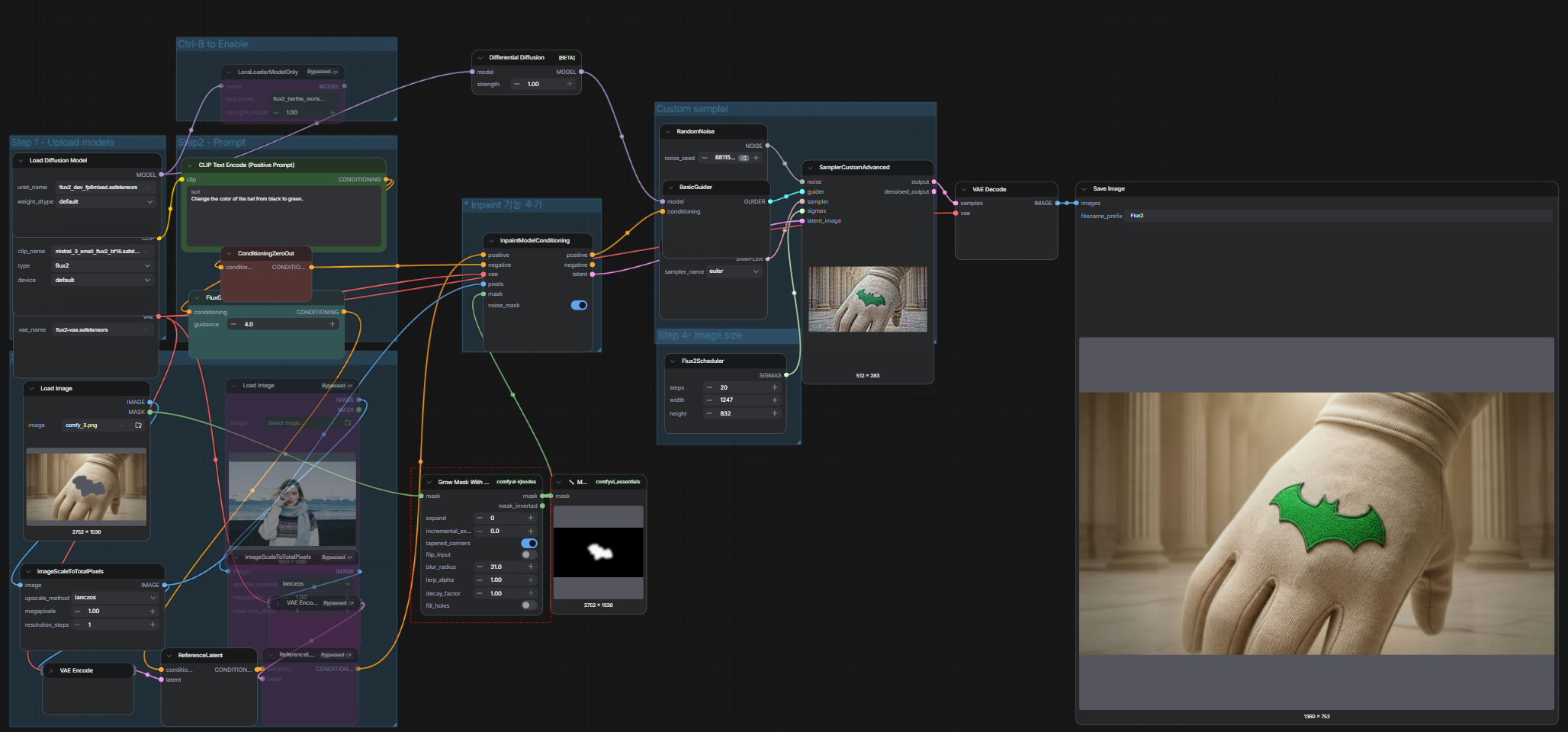
Task: Collapse the InpaintModelConditioning node
Action: 492,240
